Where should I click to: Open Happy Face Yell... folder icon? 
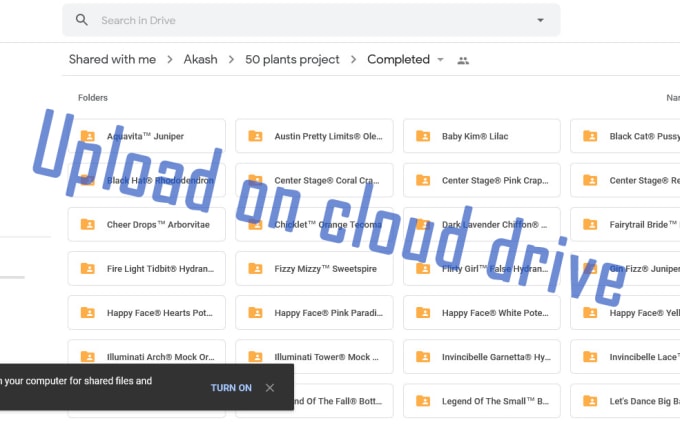590,313
